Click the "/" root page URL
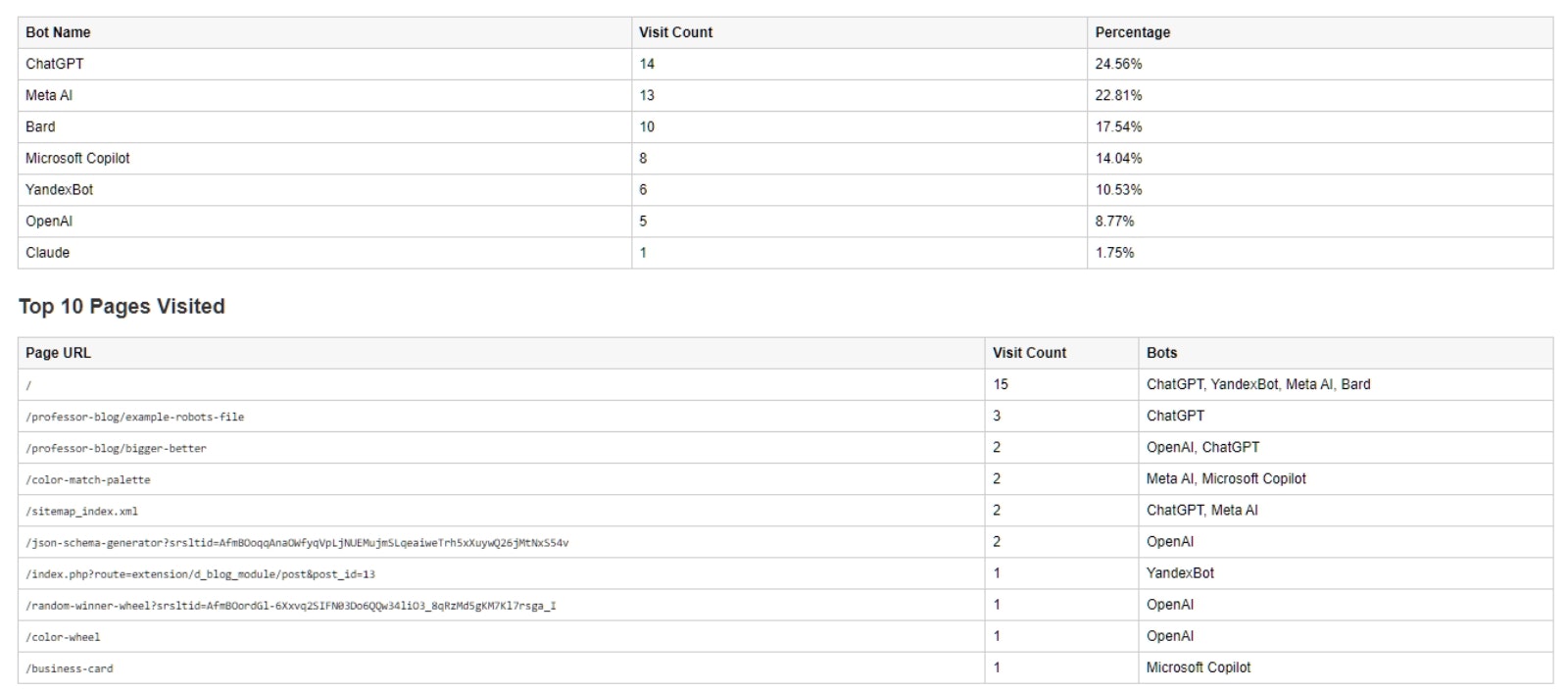Image resolution: width=1568 pixels, height=691 pixels. [x=28, y=385]
